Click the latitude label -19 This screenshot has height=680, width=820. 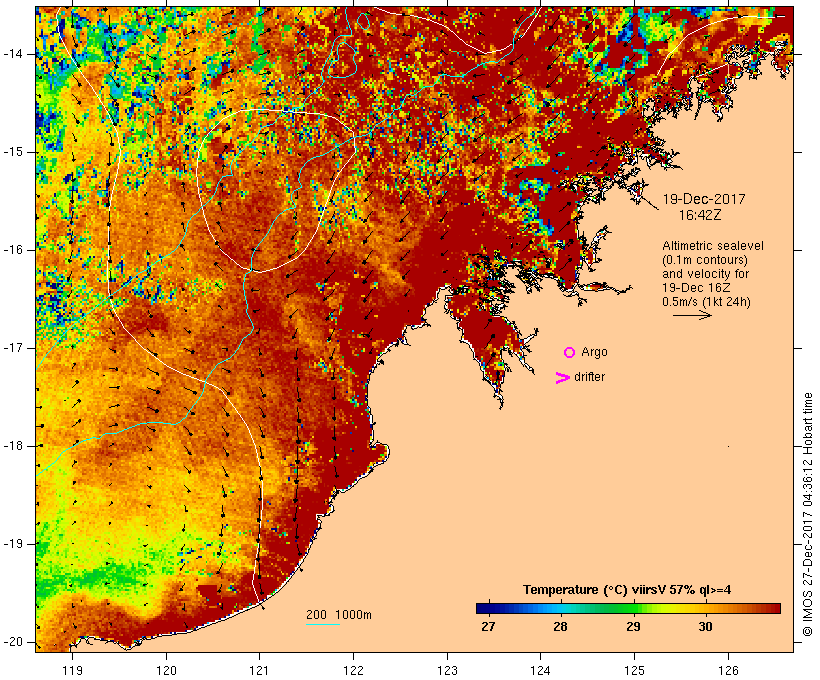(13, 544)
